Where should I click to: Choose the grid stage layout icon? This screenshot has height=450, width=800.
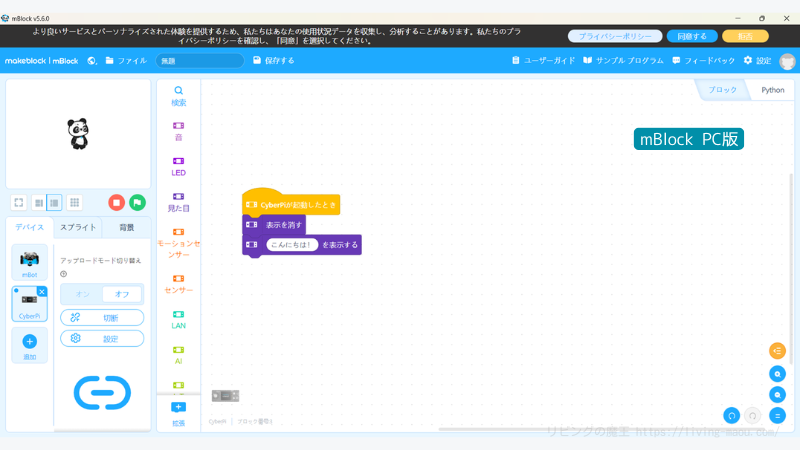[x=74, y=203]
